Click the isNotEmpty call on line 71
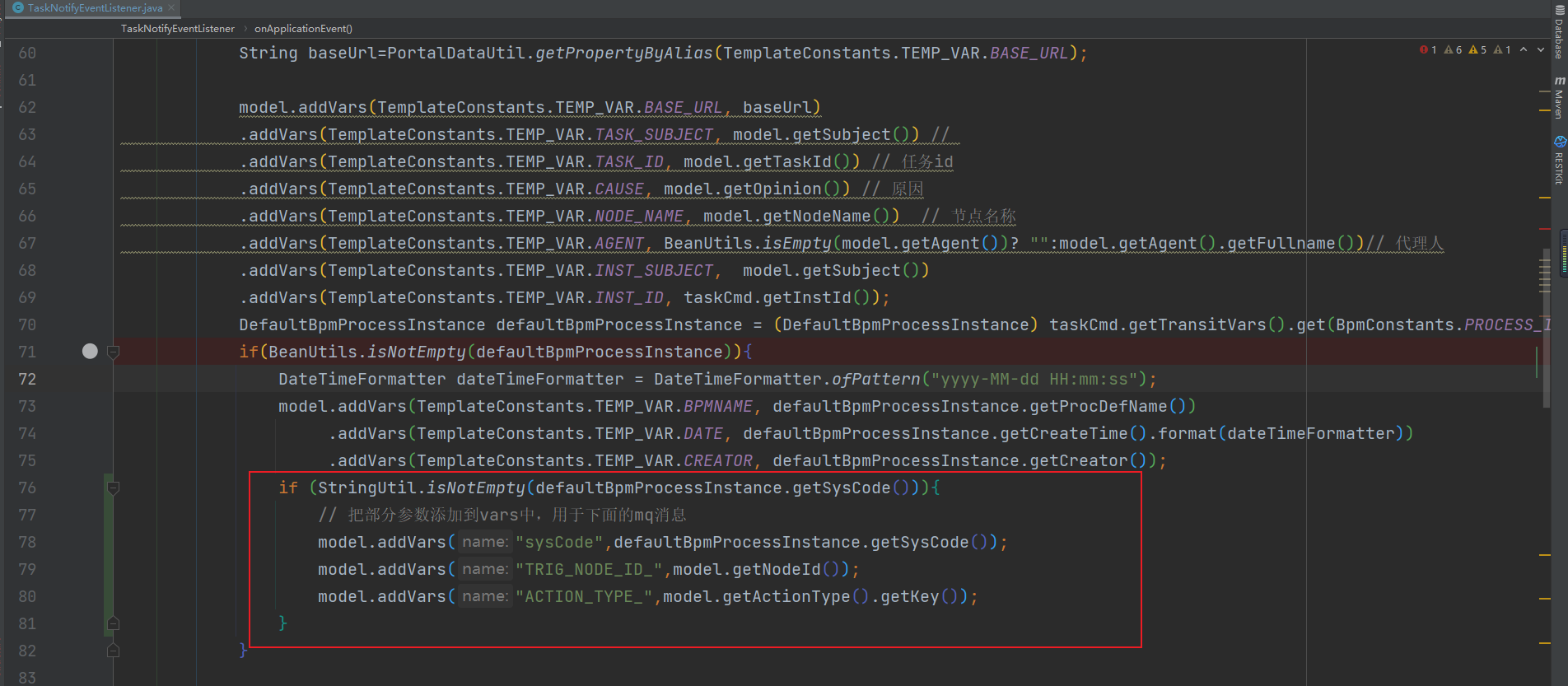The width and height of the screenshot is (1568, 686). 417,352
